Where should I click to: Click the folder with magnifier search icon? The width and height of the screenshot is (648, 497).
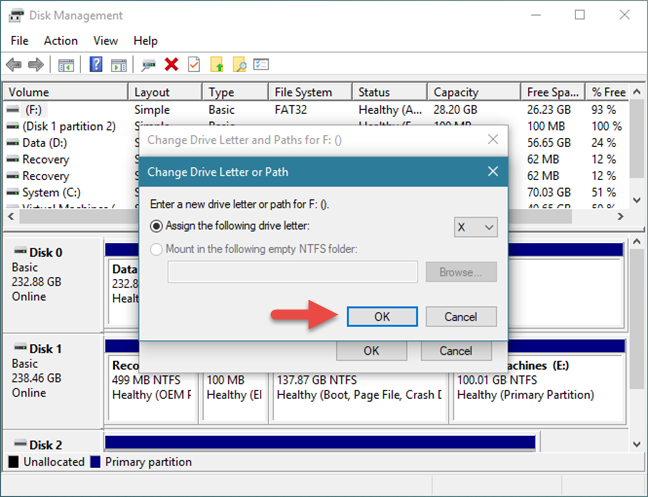pyautogui.click(x=240, y=64)
